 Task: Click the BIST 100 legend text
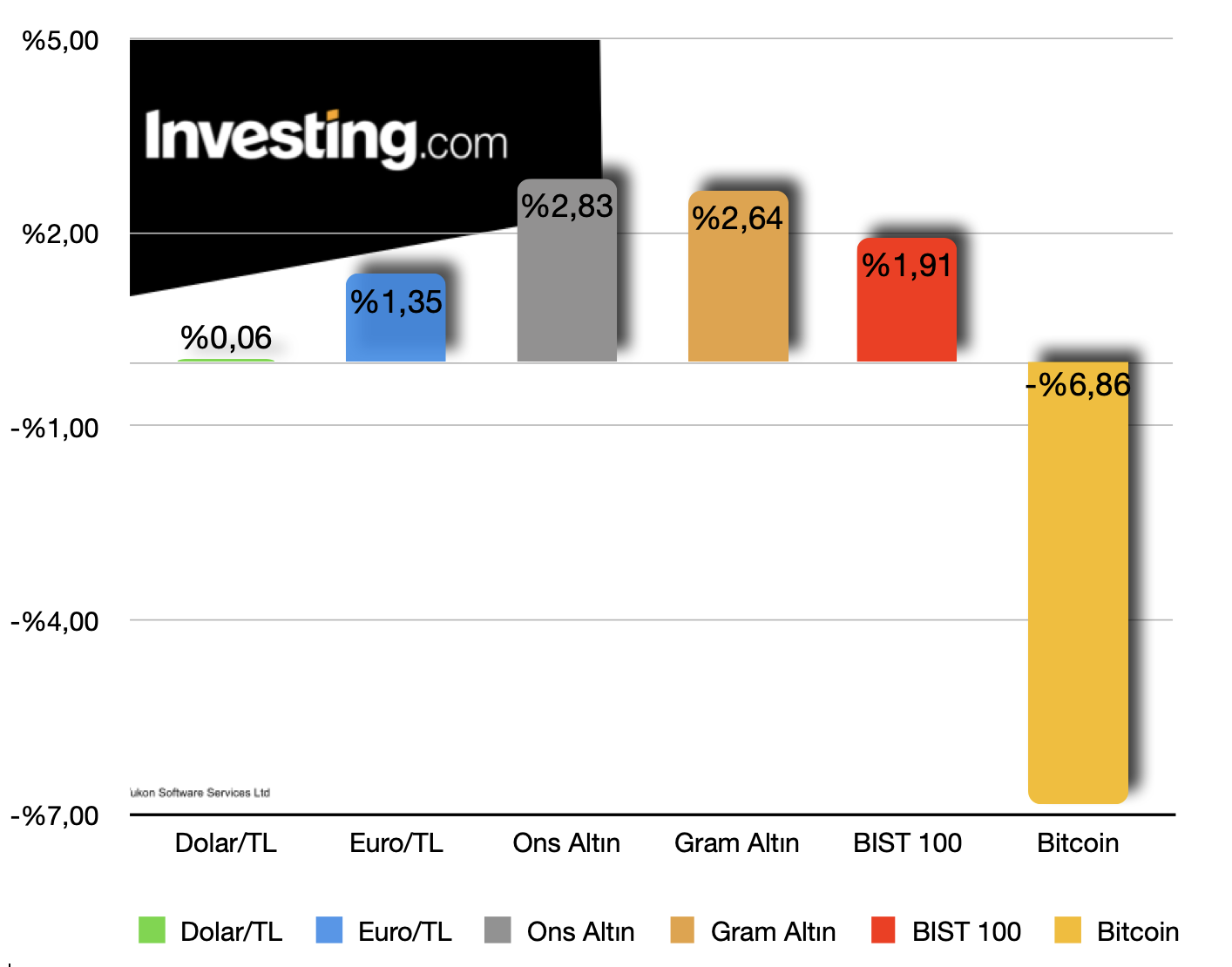(966, 932)
